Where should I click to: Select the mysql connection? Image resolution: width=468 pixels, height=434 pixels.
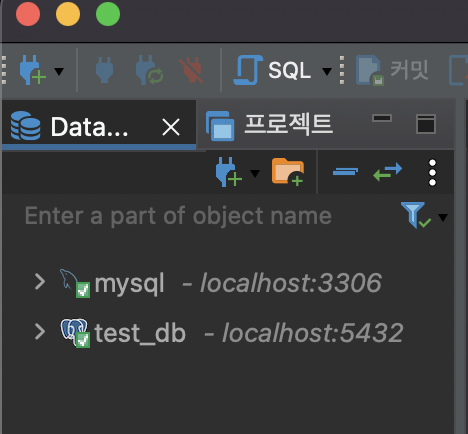click(129, 284)
